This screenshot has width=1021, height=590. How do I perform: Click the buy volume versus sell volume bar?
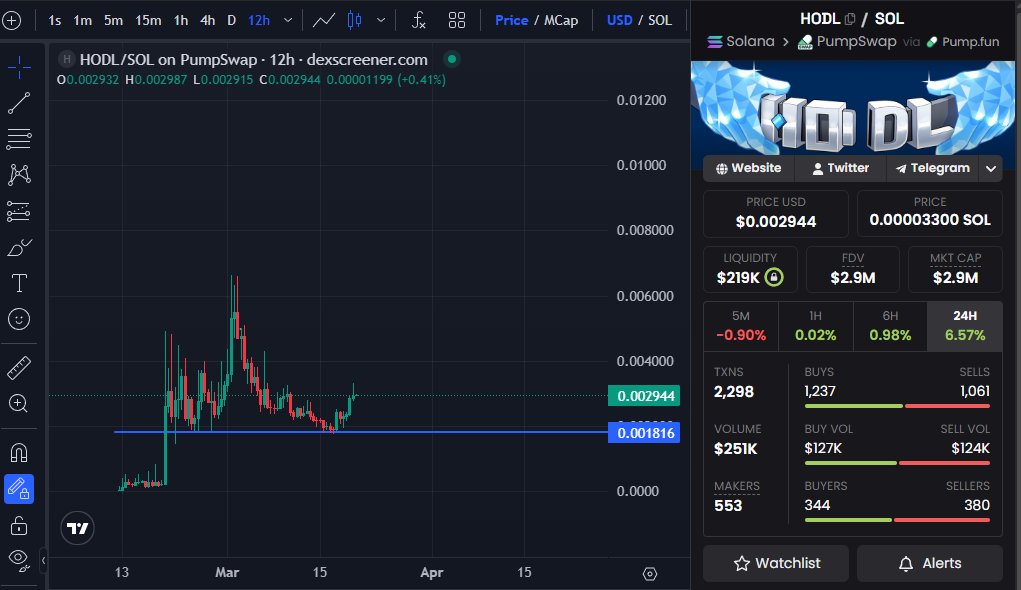click(897, 463)
